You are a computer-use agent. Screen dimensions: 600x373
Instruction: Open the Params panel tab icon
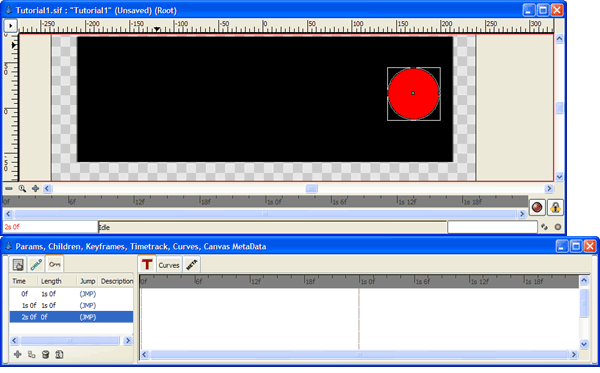18,264
